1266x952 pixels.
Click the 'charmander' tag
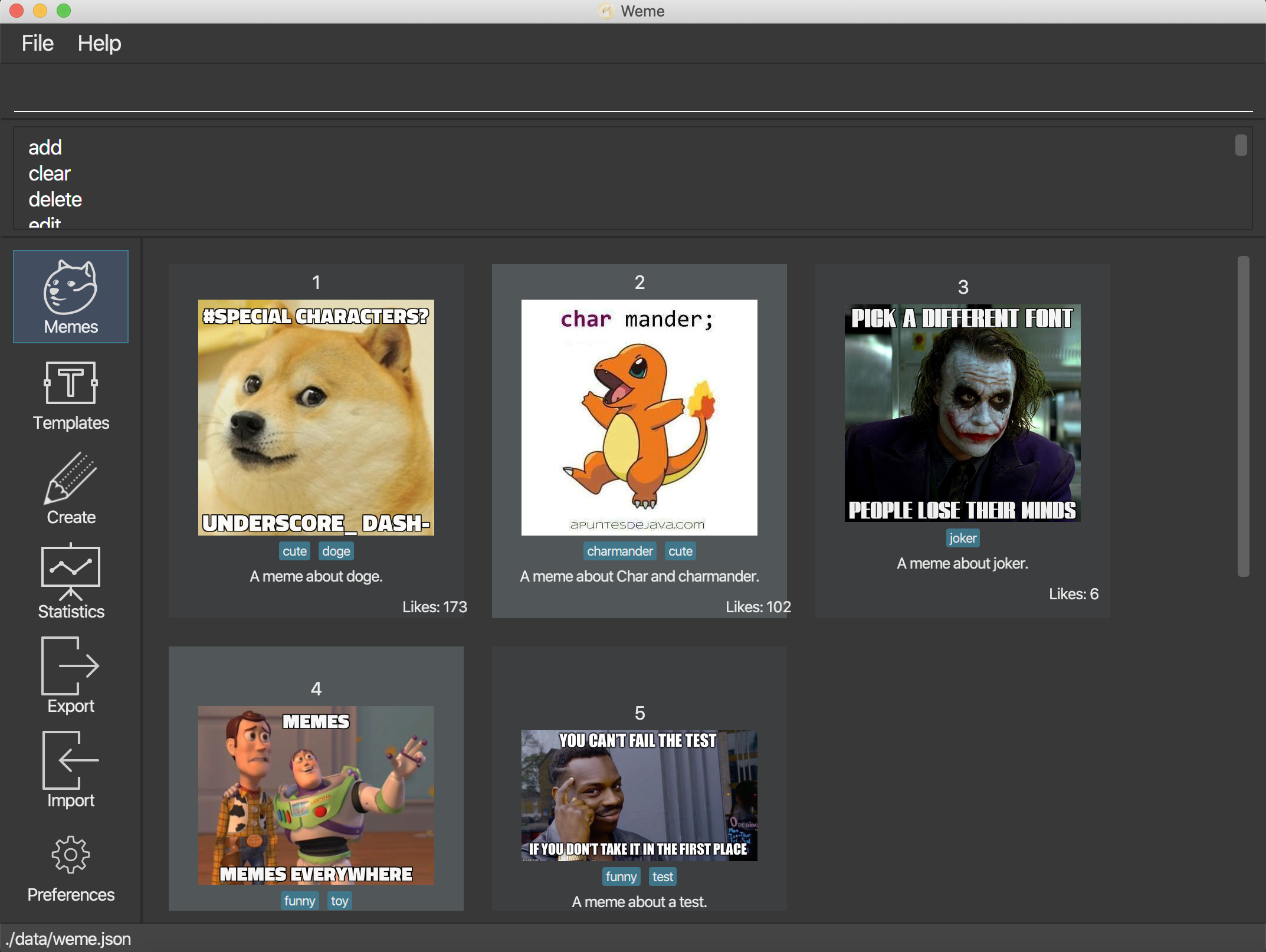[619, 551]
